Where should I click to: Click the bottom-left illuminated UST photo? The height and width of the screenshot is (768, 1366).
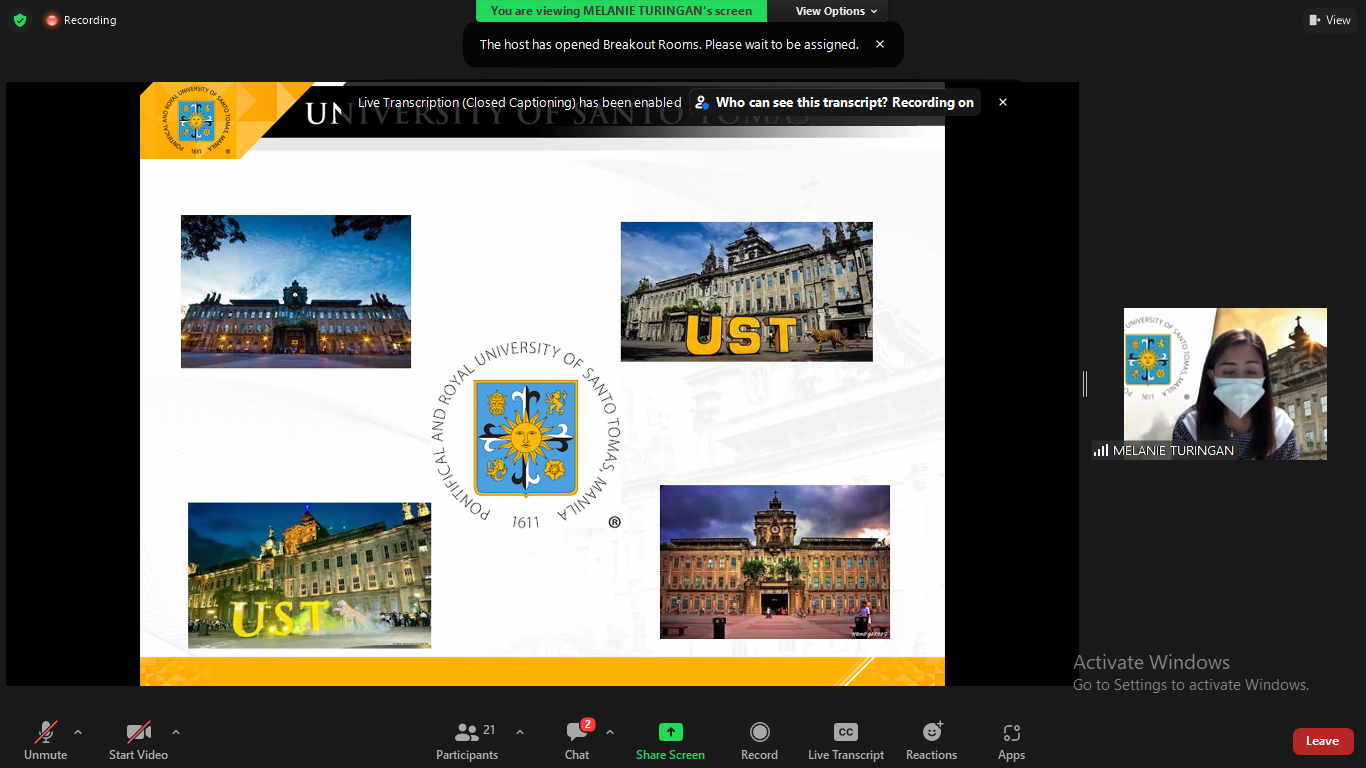pos(310,575)
